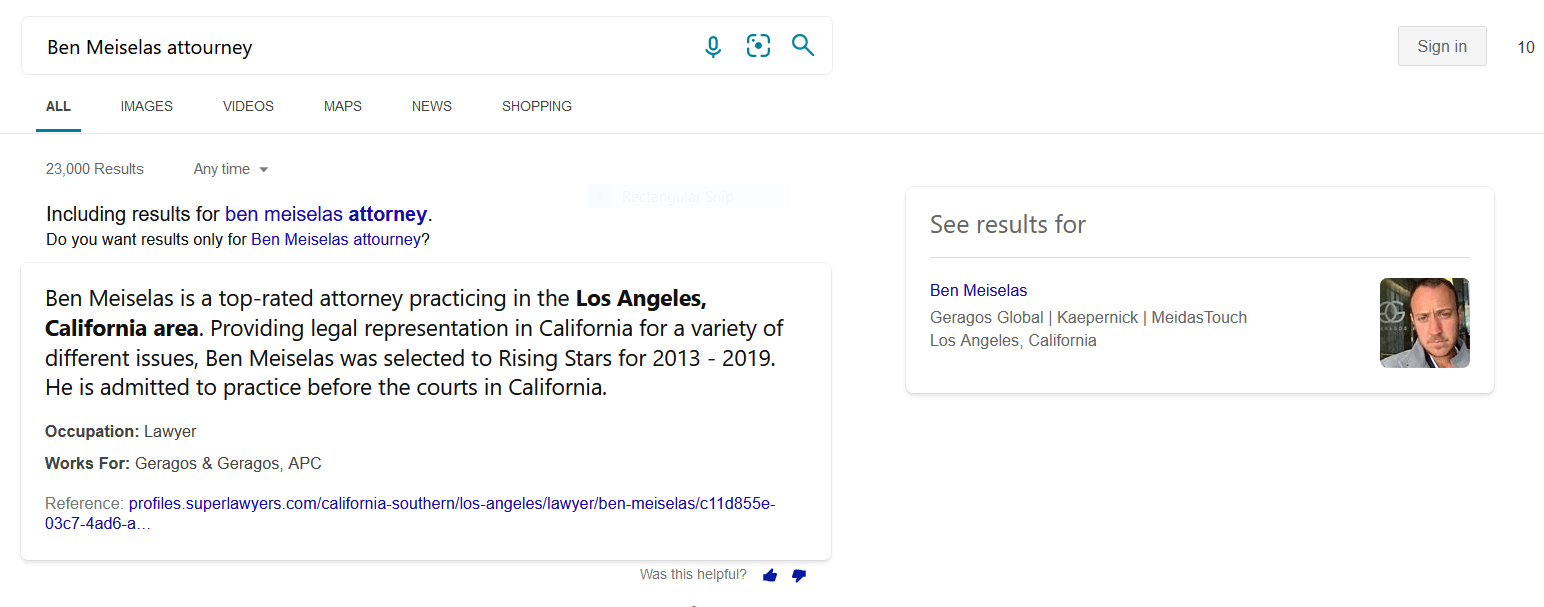Switch to the VIDEOS tab
This screenshot has height=607, width=1544.
248,106
